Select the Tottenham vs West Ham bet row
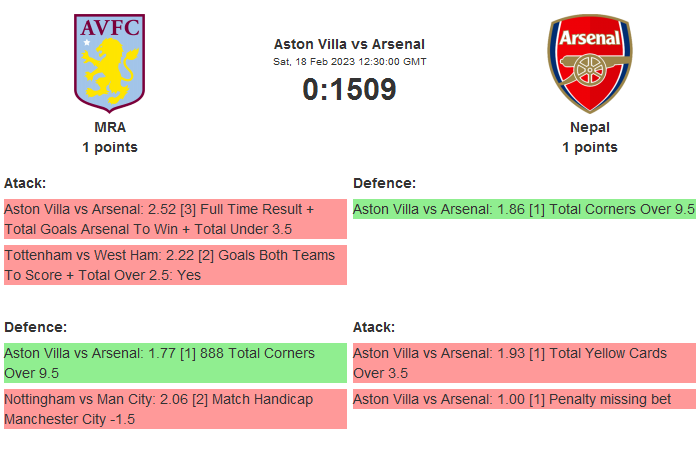700x460 pixels. click(175, 265)
